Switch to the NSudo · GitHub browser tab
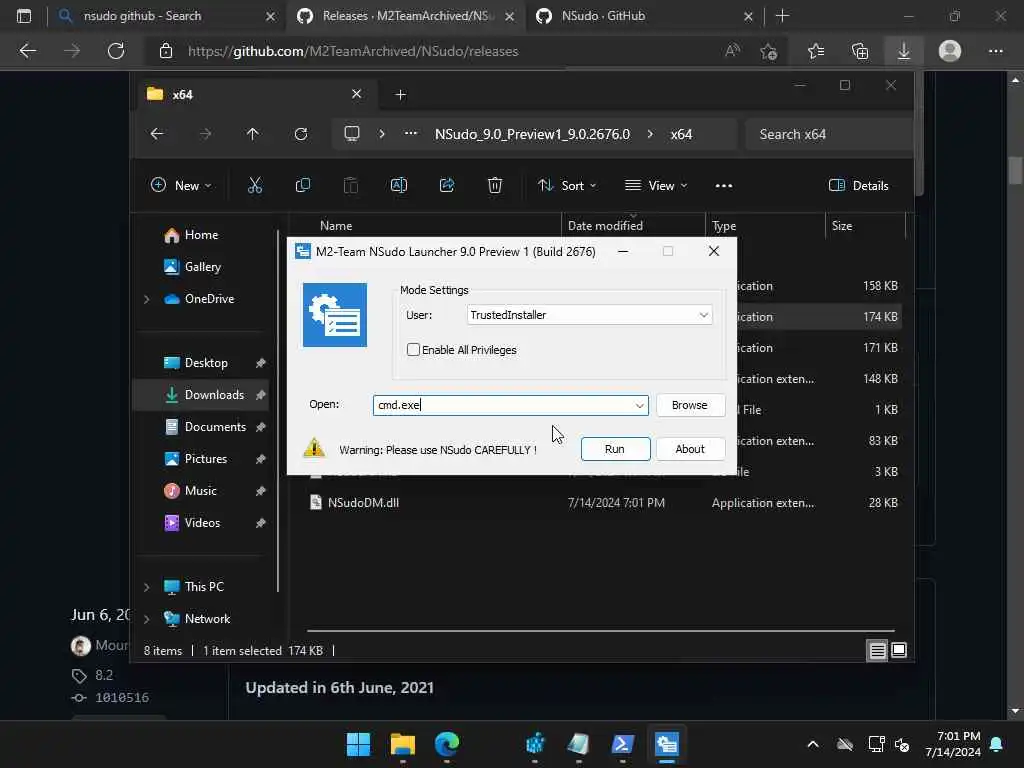Viewport: 1024px width, 768px height. (x=643, y=16)
